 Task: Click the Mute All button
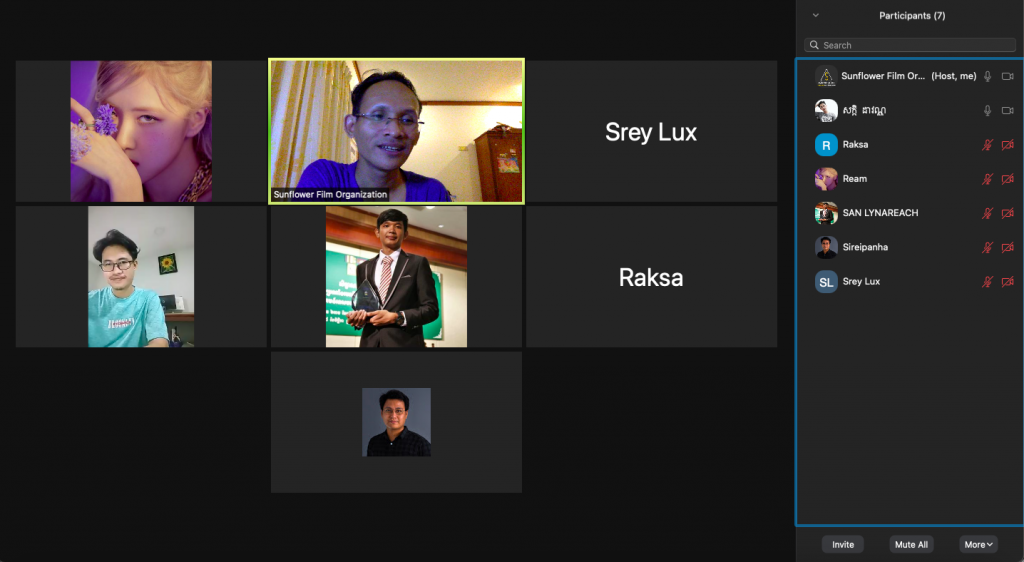pyautogui.click(x=911, y=544)
